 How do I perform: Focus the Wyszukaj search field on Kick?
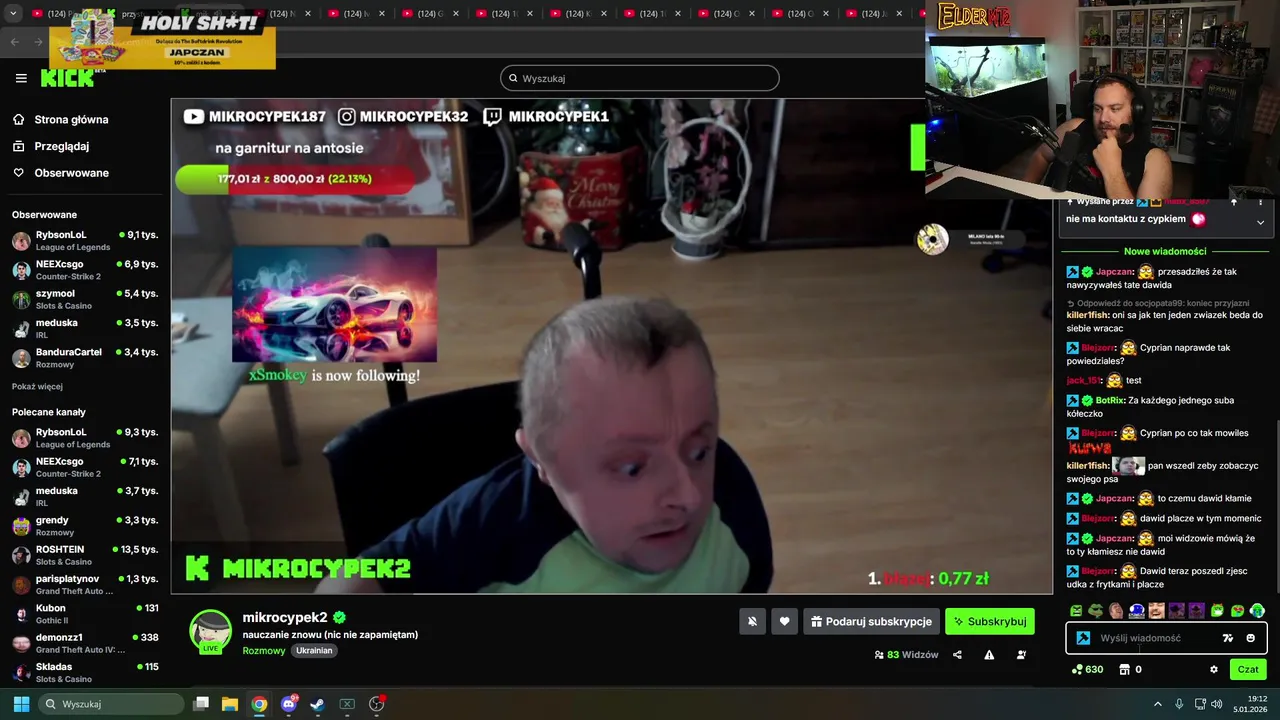[640, 78]
